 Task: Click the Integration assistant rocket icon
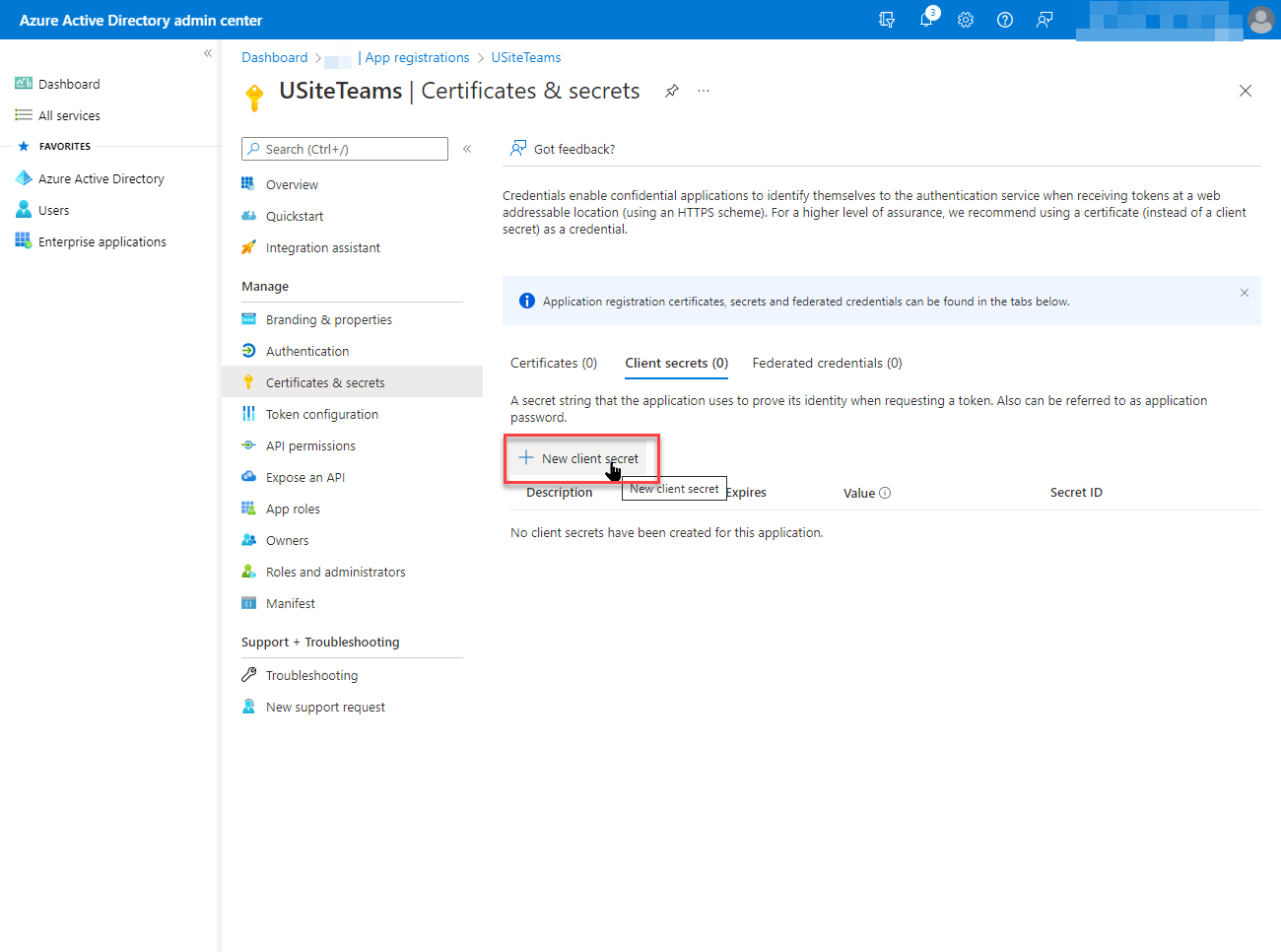click(248, 247)
